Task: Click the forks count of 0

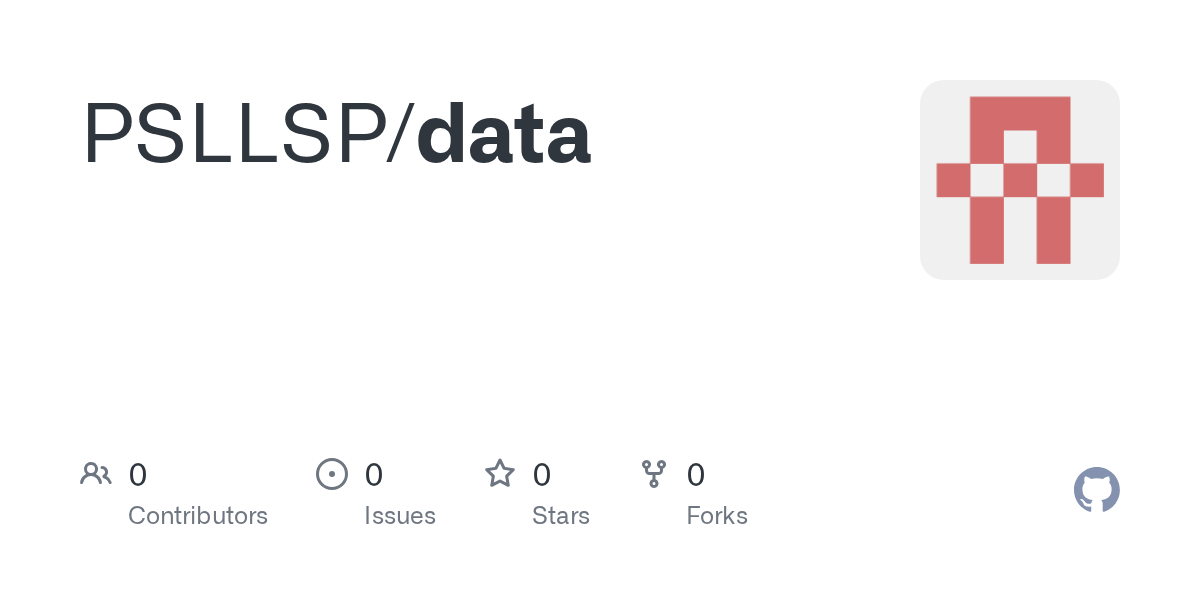Action: coord(696,475)
